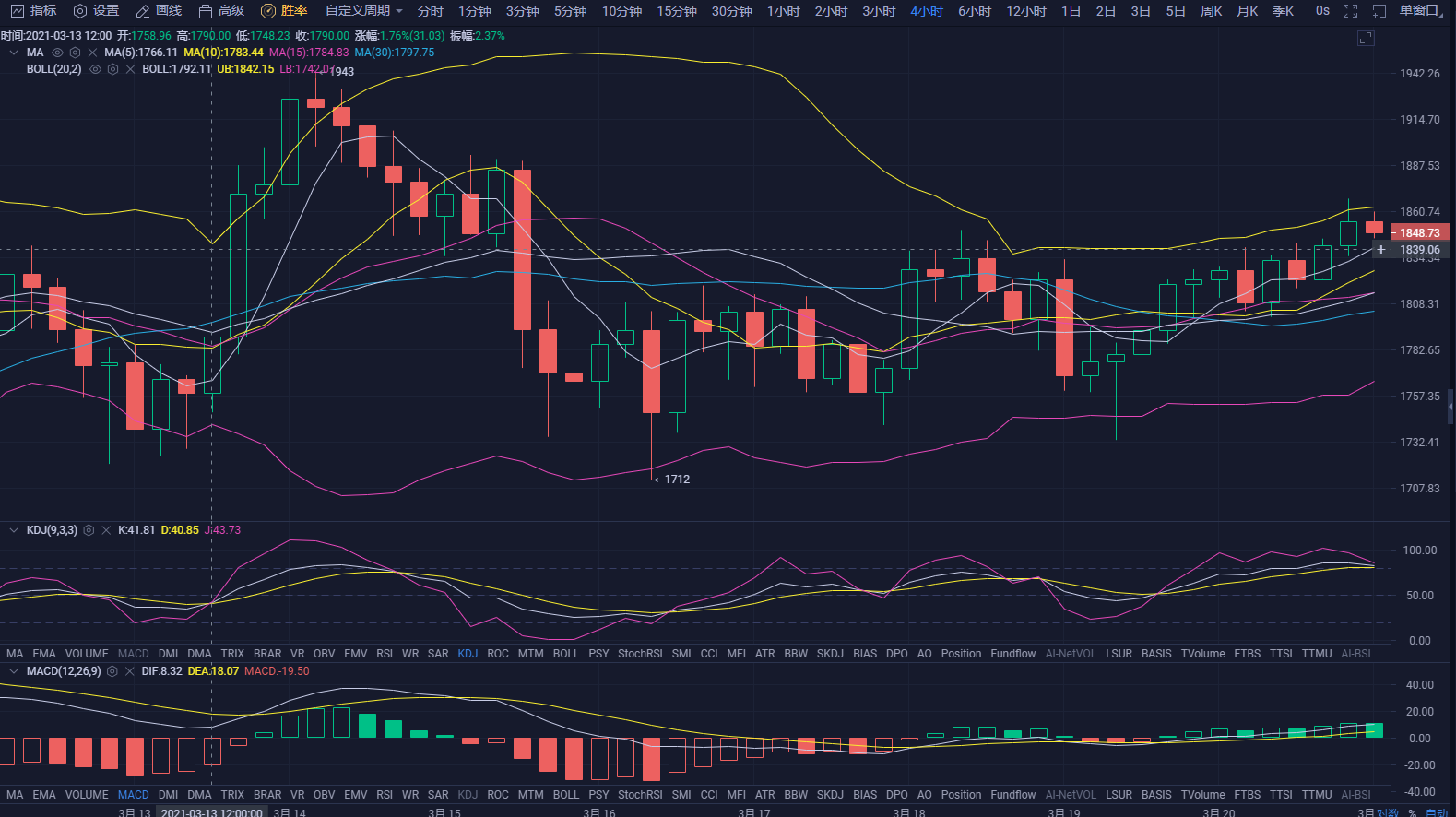This screenshot has height=817, width=1456.
Task: Open KDJ(9,3,3) settings gear
Action: pos(89,530)
